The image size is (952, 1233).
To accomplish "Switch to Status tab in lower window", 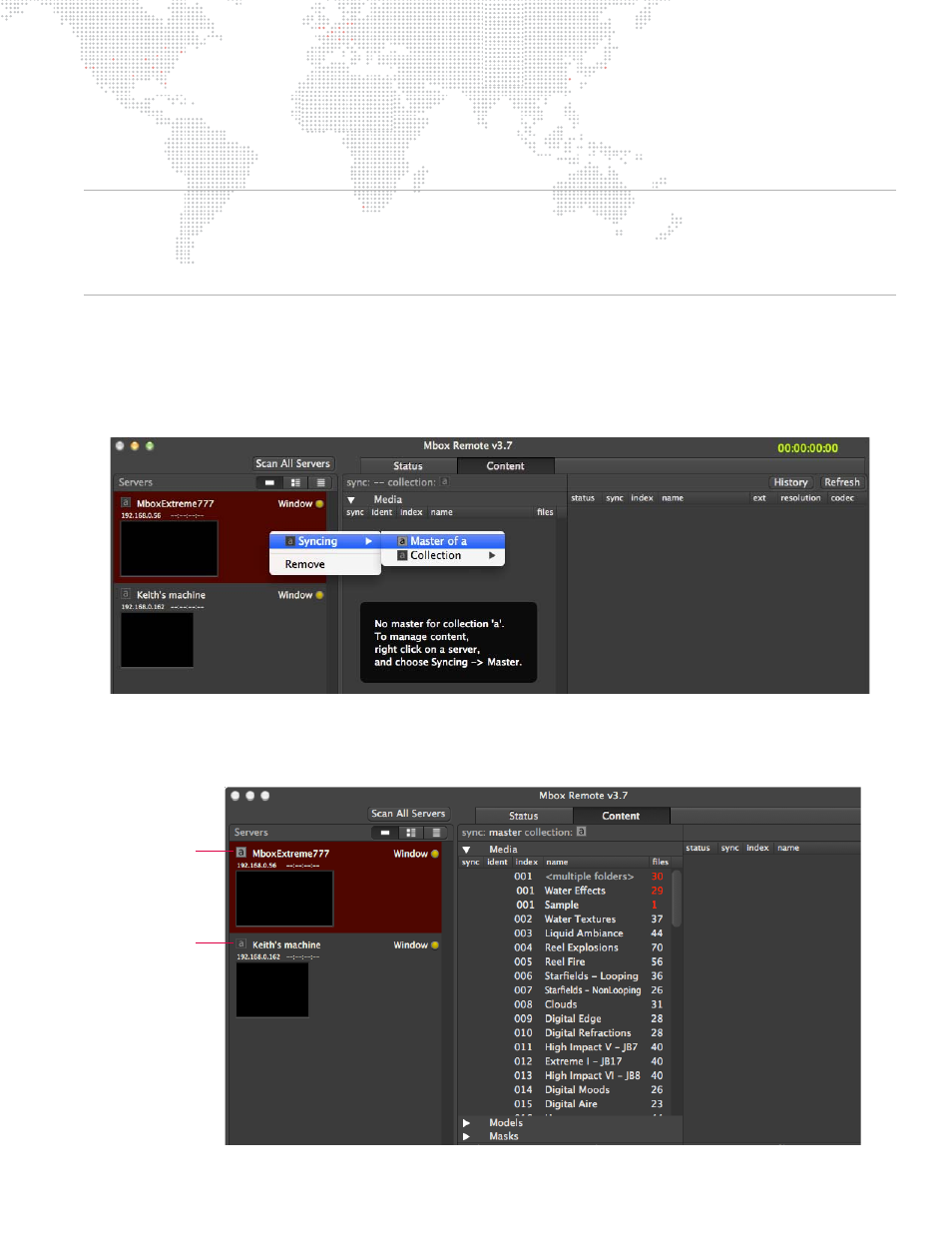I will click(x=524, y=816).
